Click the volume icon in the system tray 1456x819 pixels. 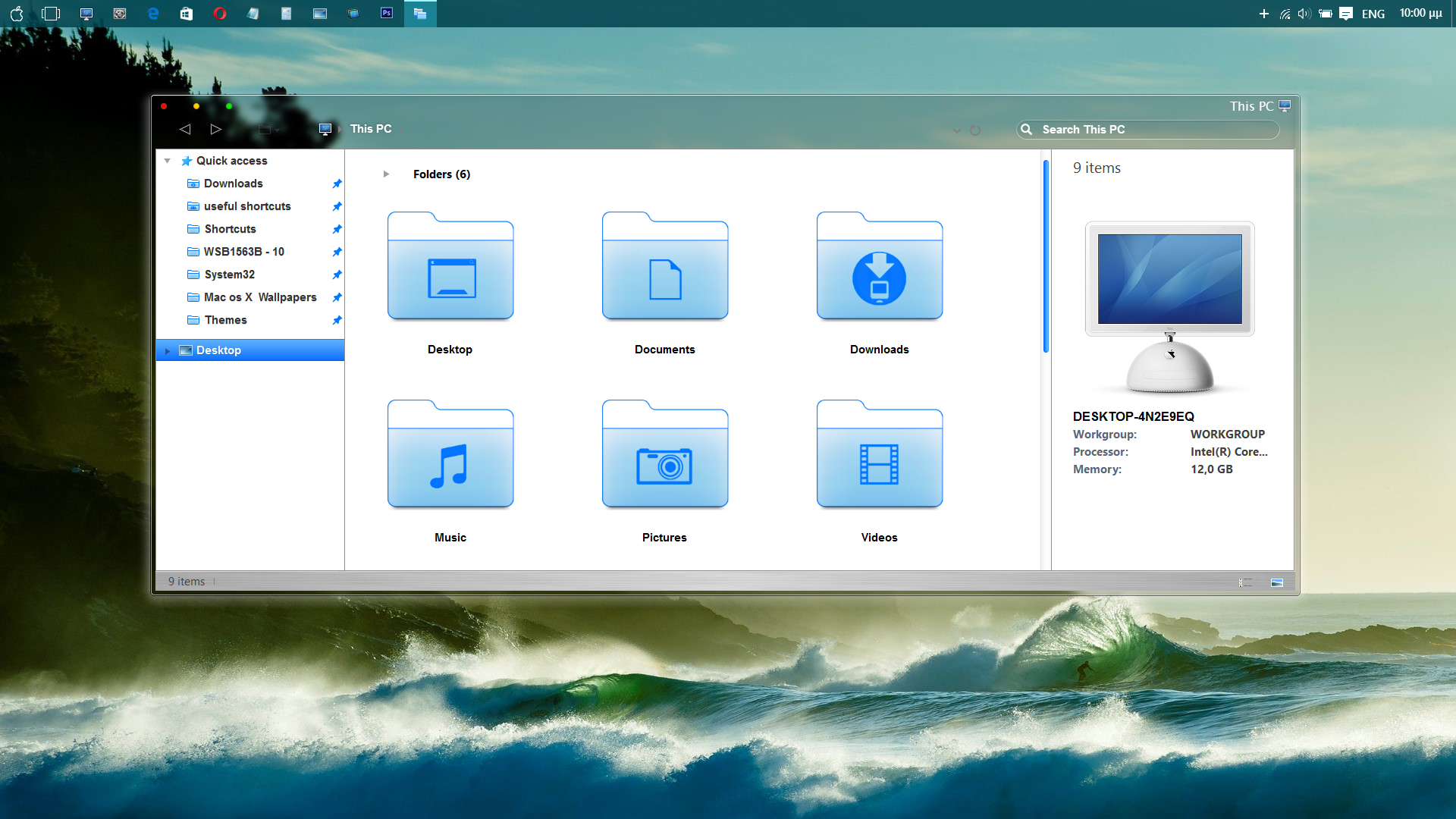(1303, 13)
